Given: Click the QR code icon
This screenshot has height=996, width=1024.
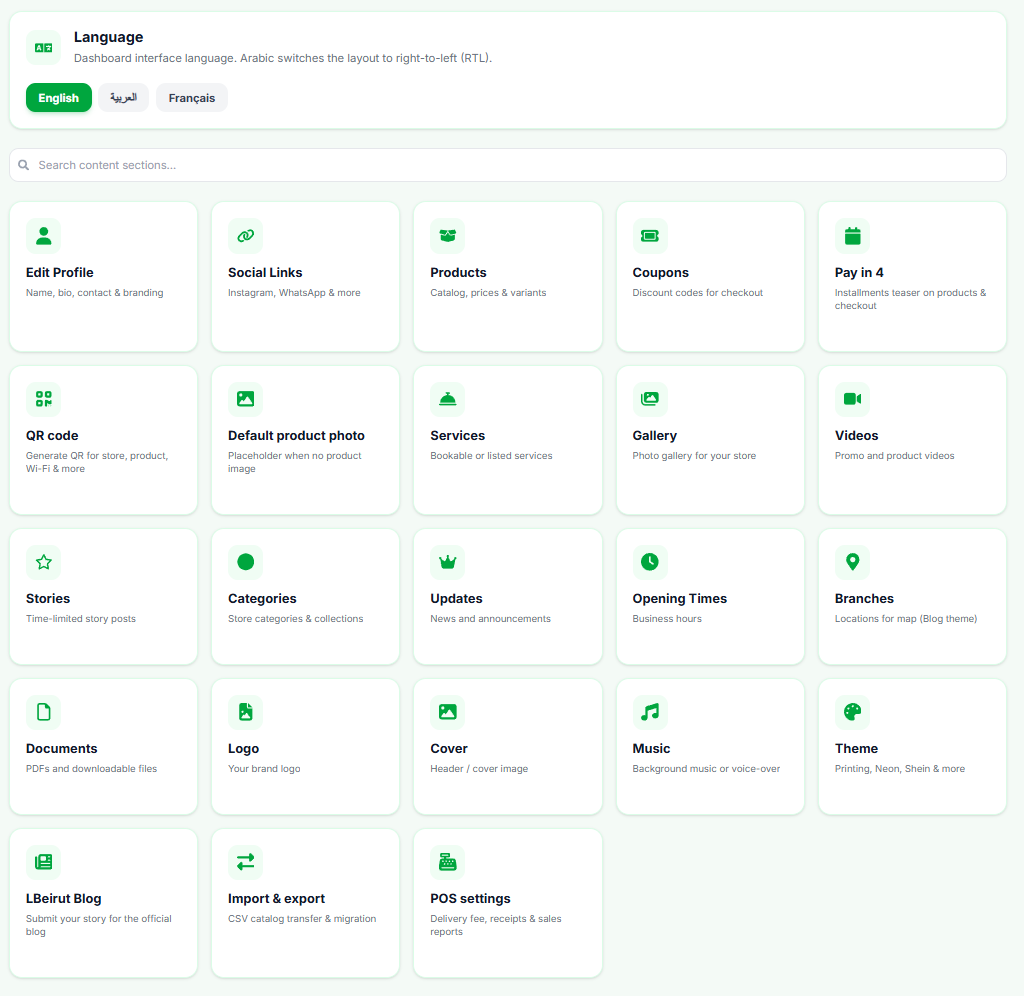Looking at the screenshot, I should pyautogui.click(x=44, y=399).
